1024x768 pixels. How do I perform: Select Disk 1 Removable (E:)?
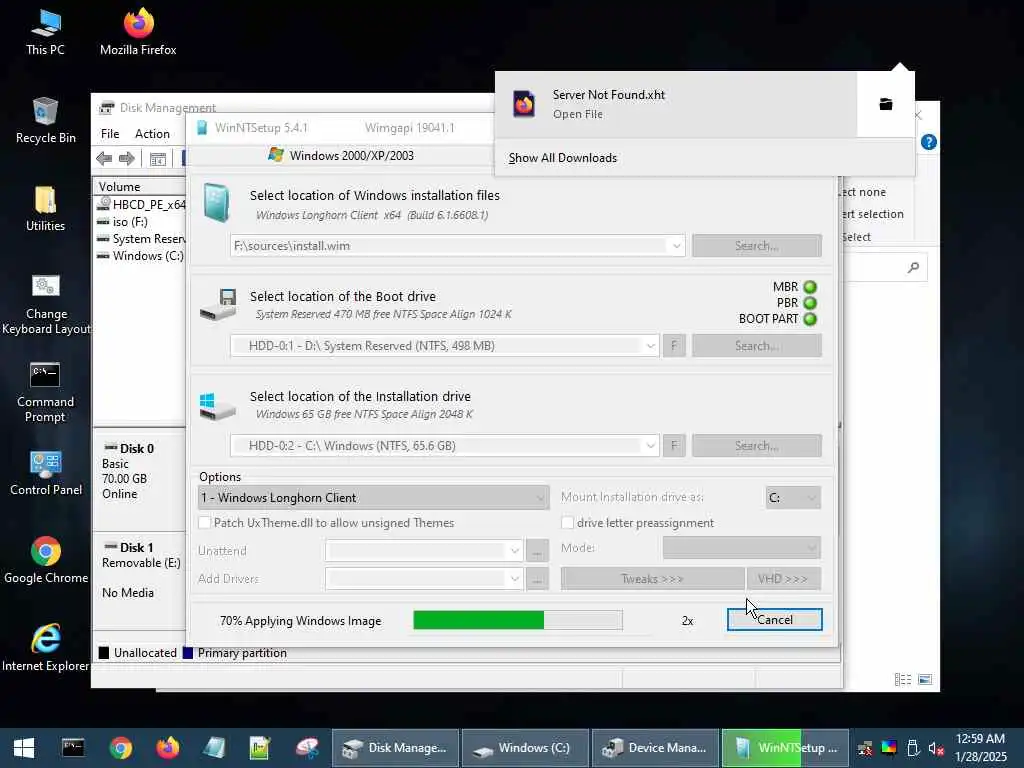[140, 580]
